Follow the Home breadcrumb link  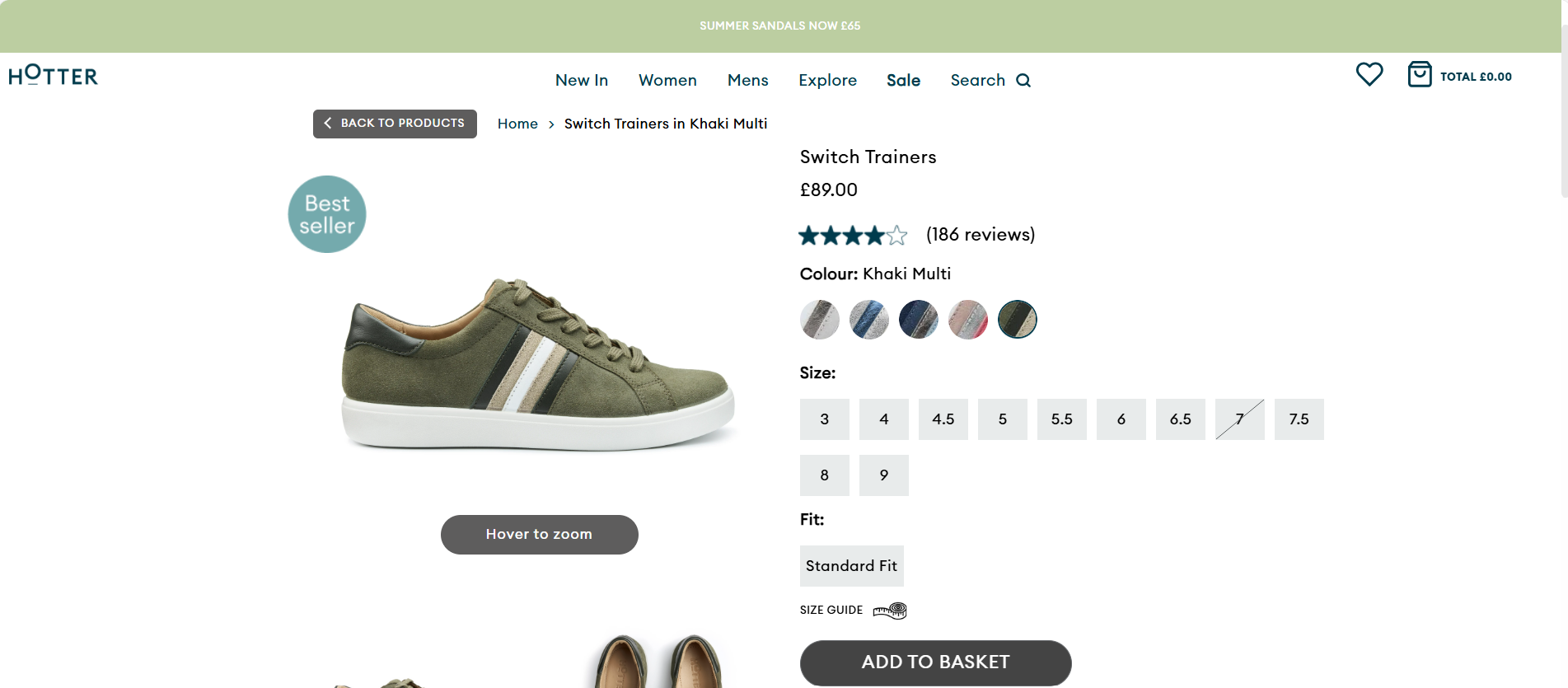tap(517, 124)
